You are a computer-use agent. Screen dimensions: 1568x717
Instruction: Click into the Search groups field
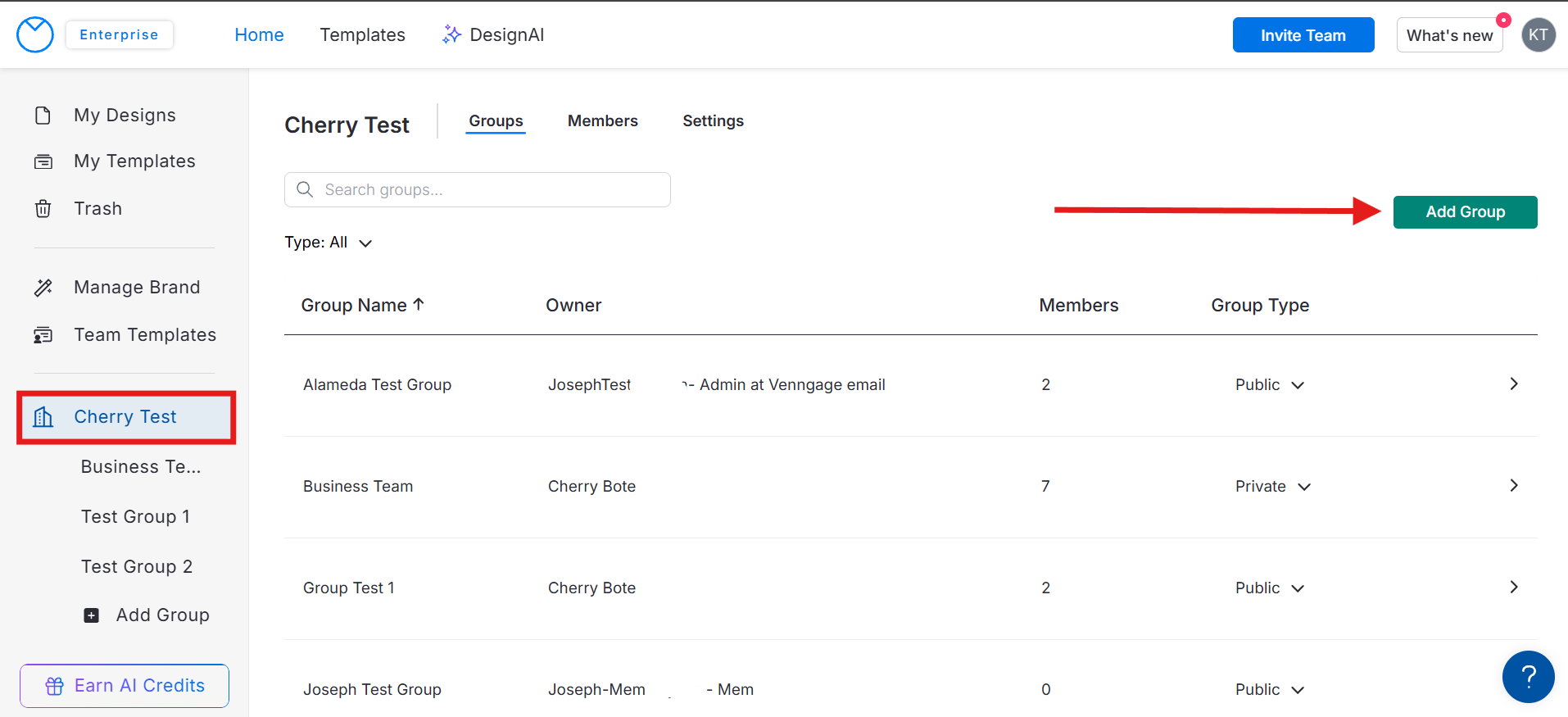(x=478, y=189)
